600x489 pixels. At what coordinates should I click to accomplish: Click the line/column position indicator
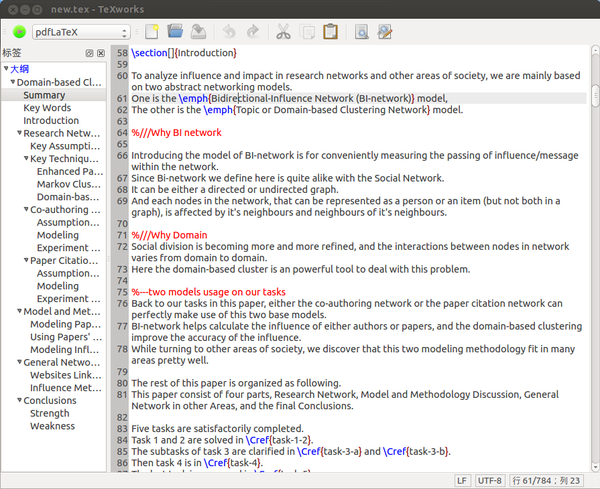coord(546,481)
